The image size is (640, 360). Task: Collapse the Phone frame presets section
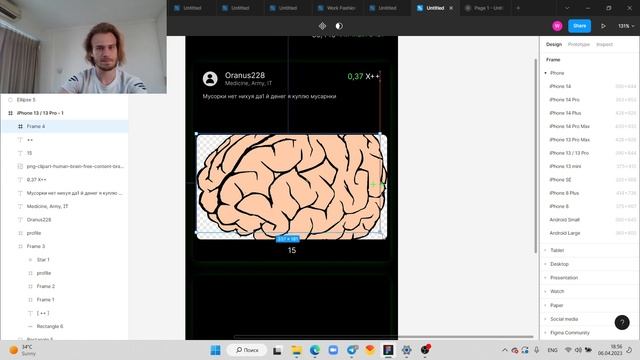546,73
